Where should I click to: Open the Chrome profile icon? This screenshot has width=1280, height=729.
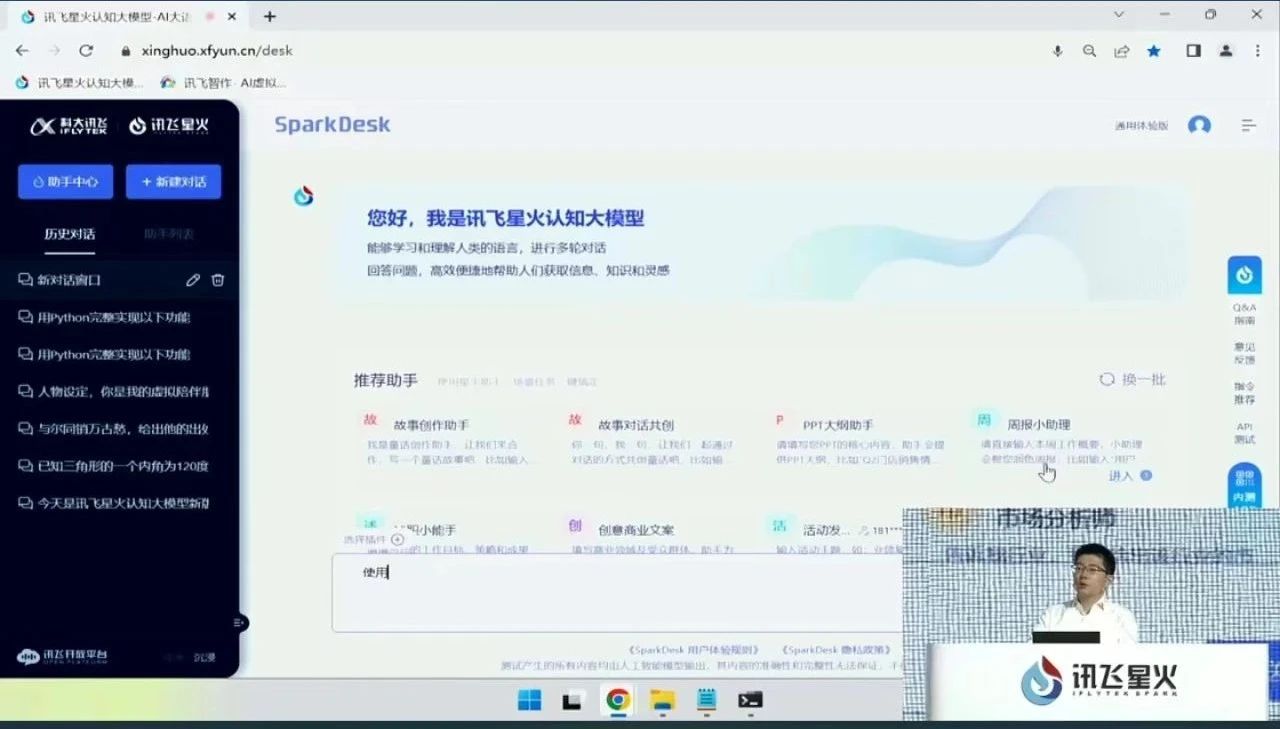point(1226,51)
